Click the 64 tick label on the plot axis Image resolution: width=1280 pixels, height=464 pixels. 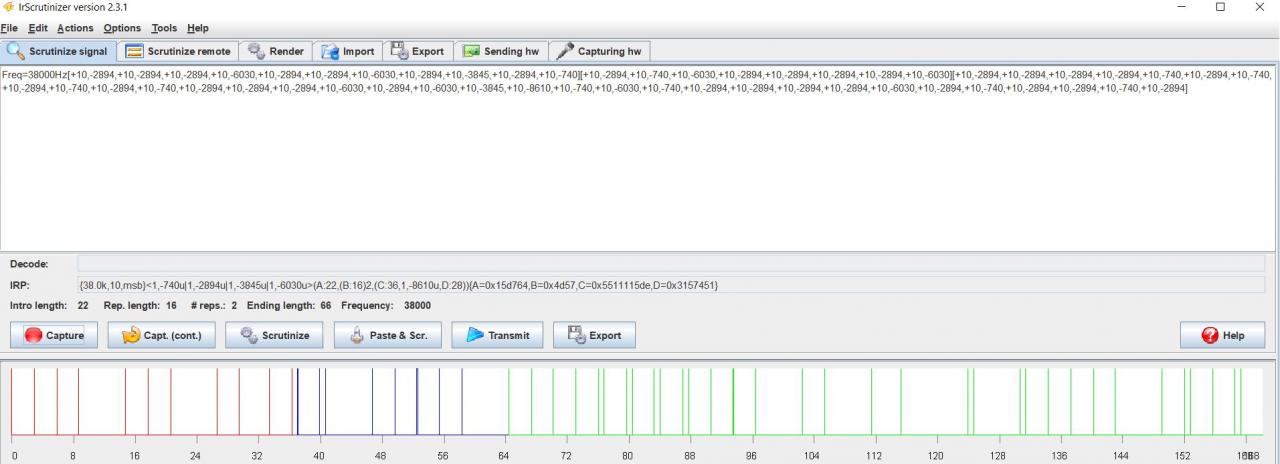click(x=504, y=455)
